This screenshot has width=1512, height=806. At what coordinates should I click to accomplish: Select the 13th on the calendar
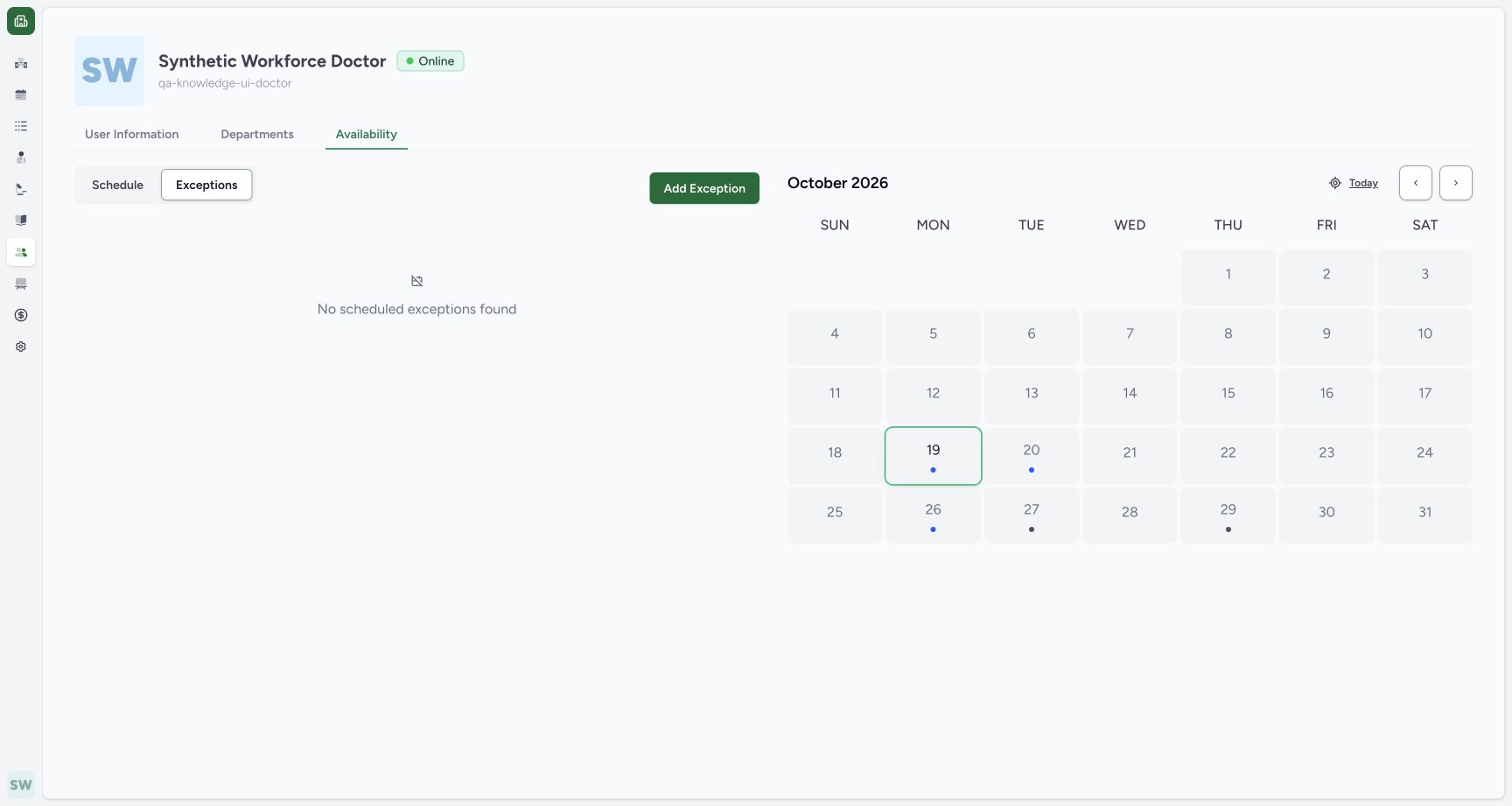coord(1032,396)
